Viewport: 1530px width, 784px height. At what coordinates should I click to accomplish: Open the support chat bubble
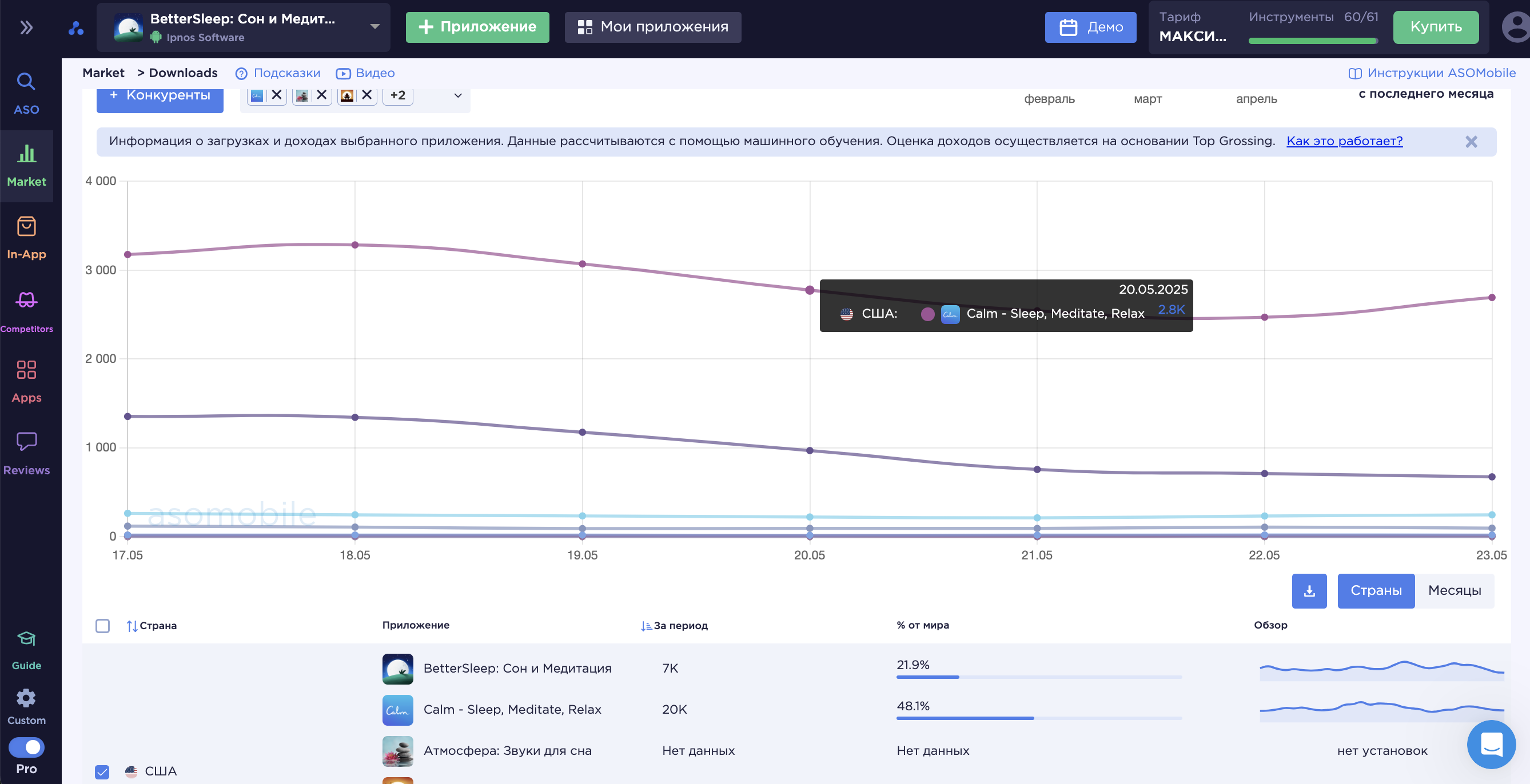(1491, 745)
